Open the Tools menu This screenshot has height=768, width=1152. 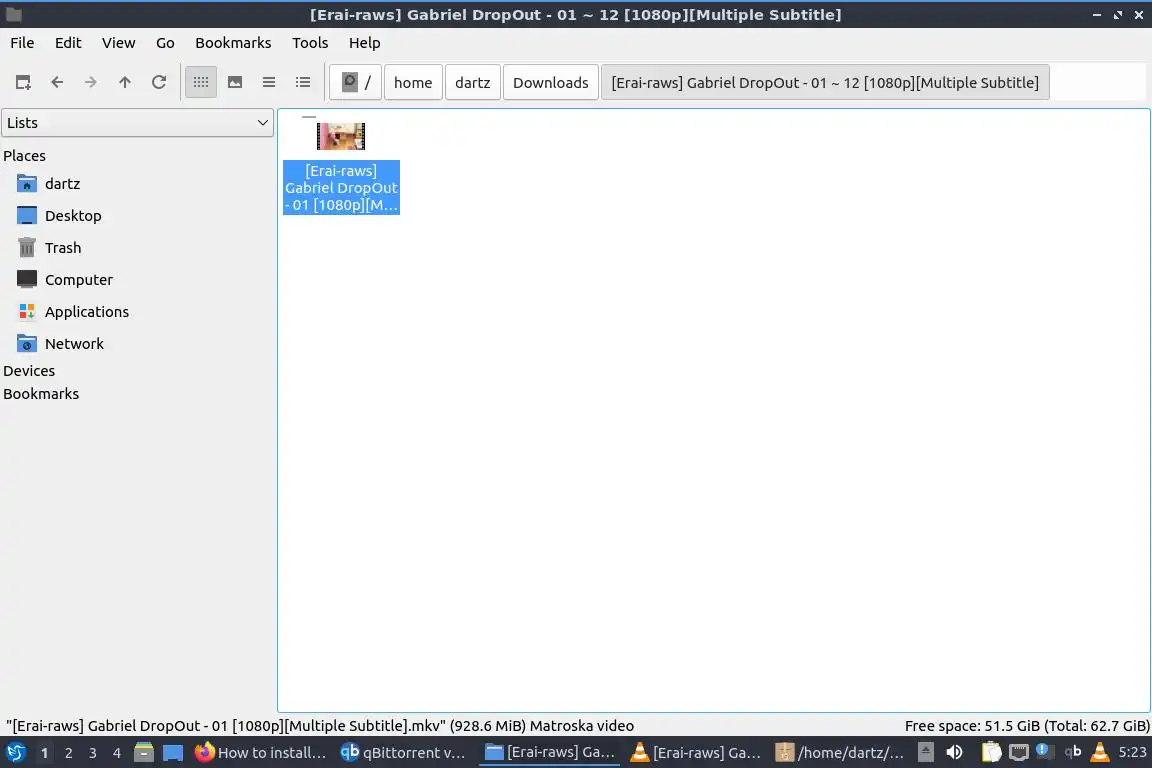(x=310, y=43)
